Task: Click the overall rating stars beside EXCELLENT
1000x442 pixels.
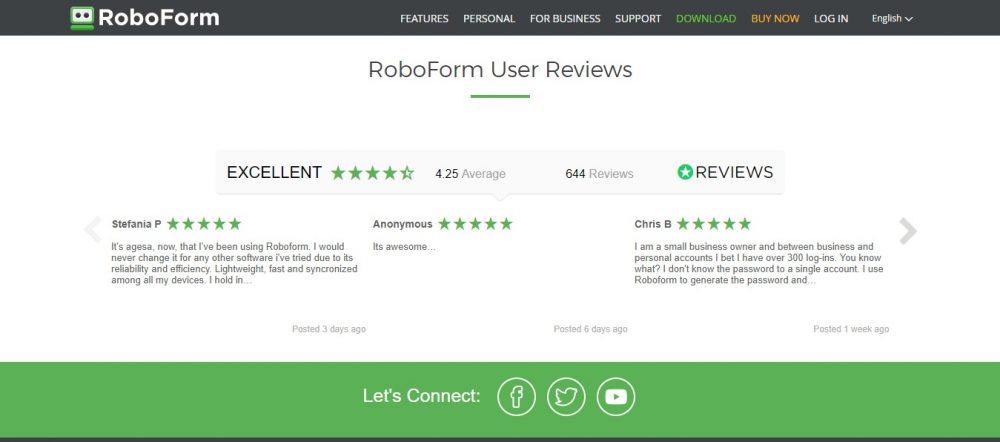Action: click(372, 173)
